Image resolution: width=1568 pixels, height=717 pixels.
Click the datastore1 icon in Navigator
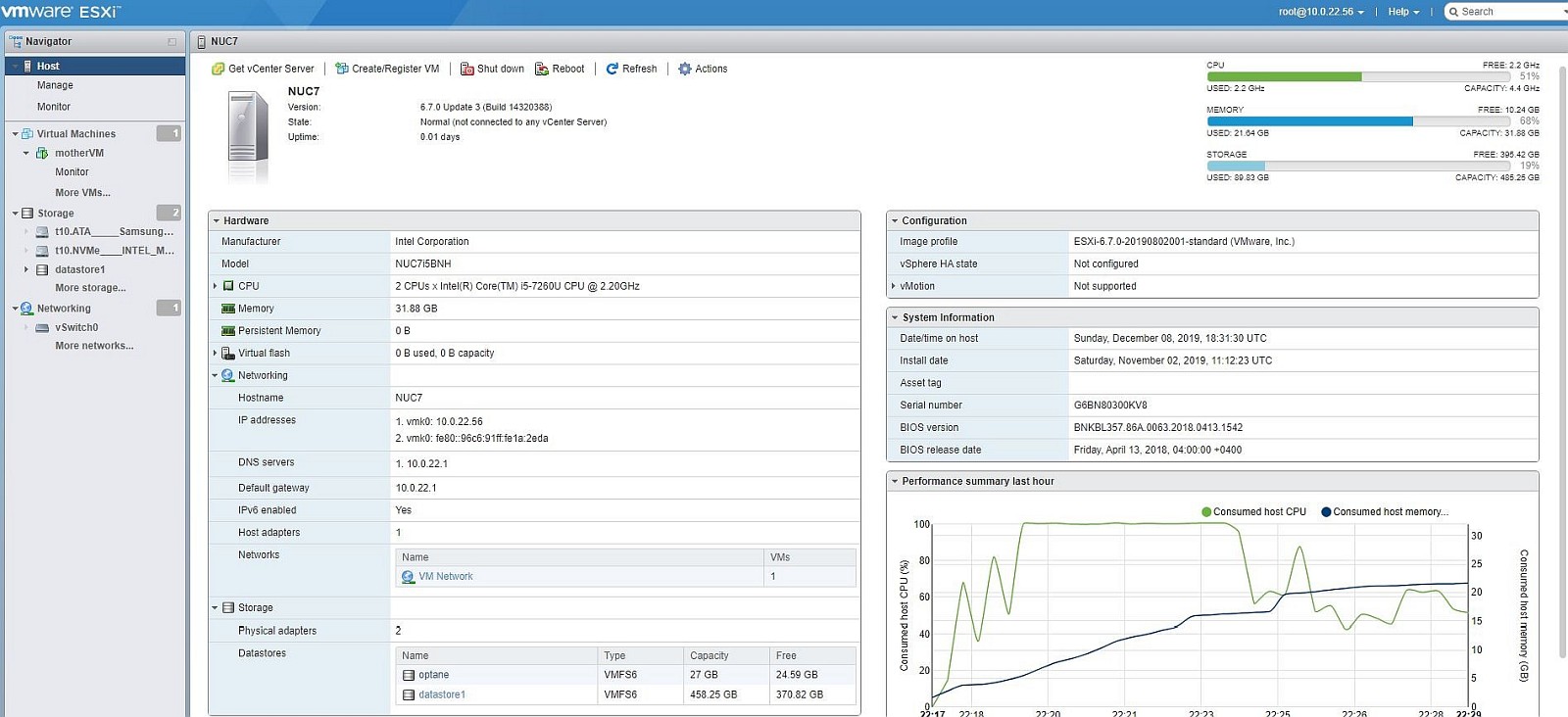click(x=42, y=269)
